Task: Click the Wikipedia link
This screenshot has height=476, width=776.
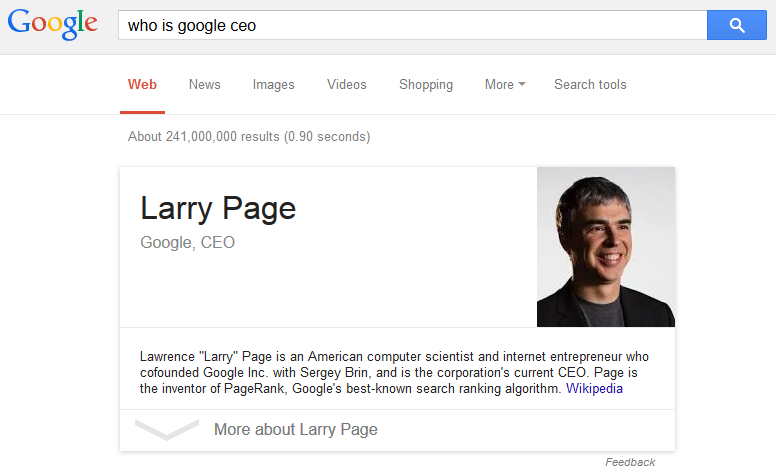Action: click(x=594, y=388)
